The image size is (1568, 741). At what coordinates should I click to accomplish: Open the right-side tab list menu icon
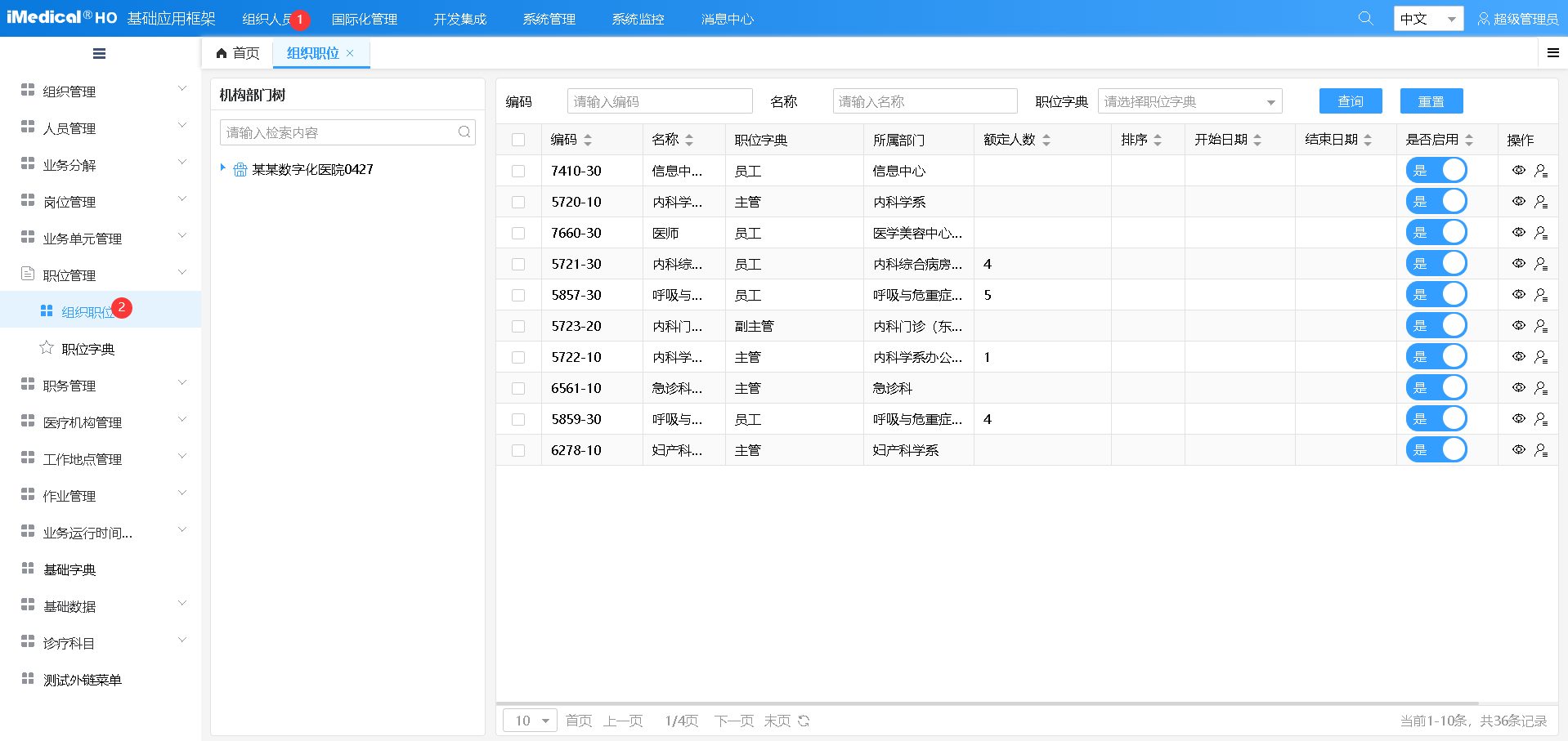(x=1552, y=53)
